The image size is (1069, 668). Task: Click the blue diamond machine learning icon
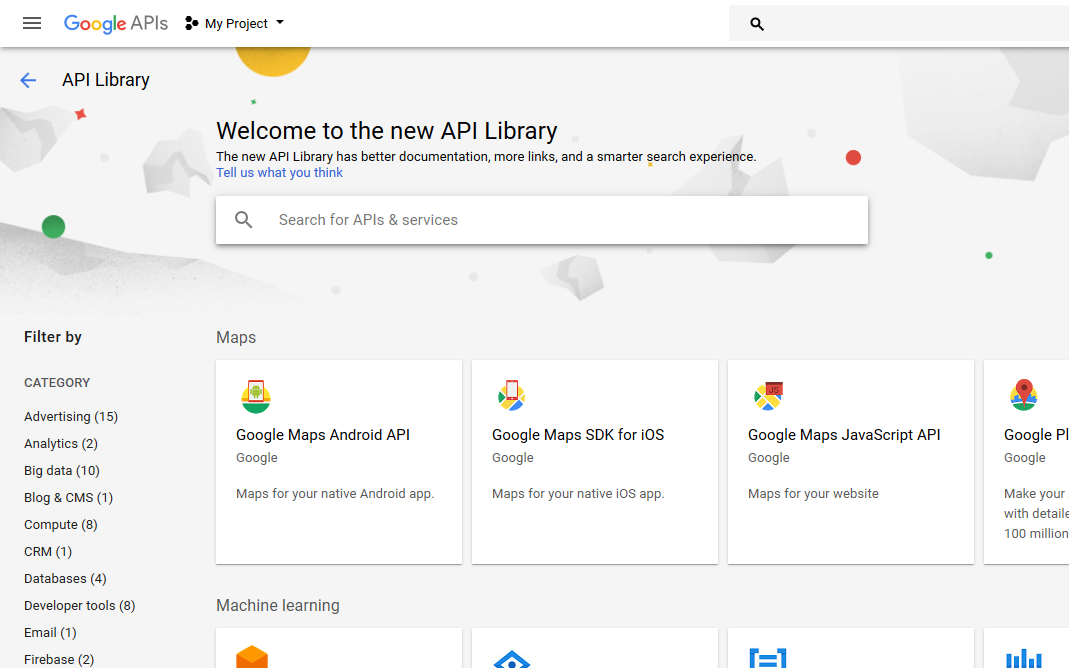coord(511,659)
